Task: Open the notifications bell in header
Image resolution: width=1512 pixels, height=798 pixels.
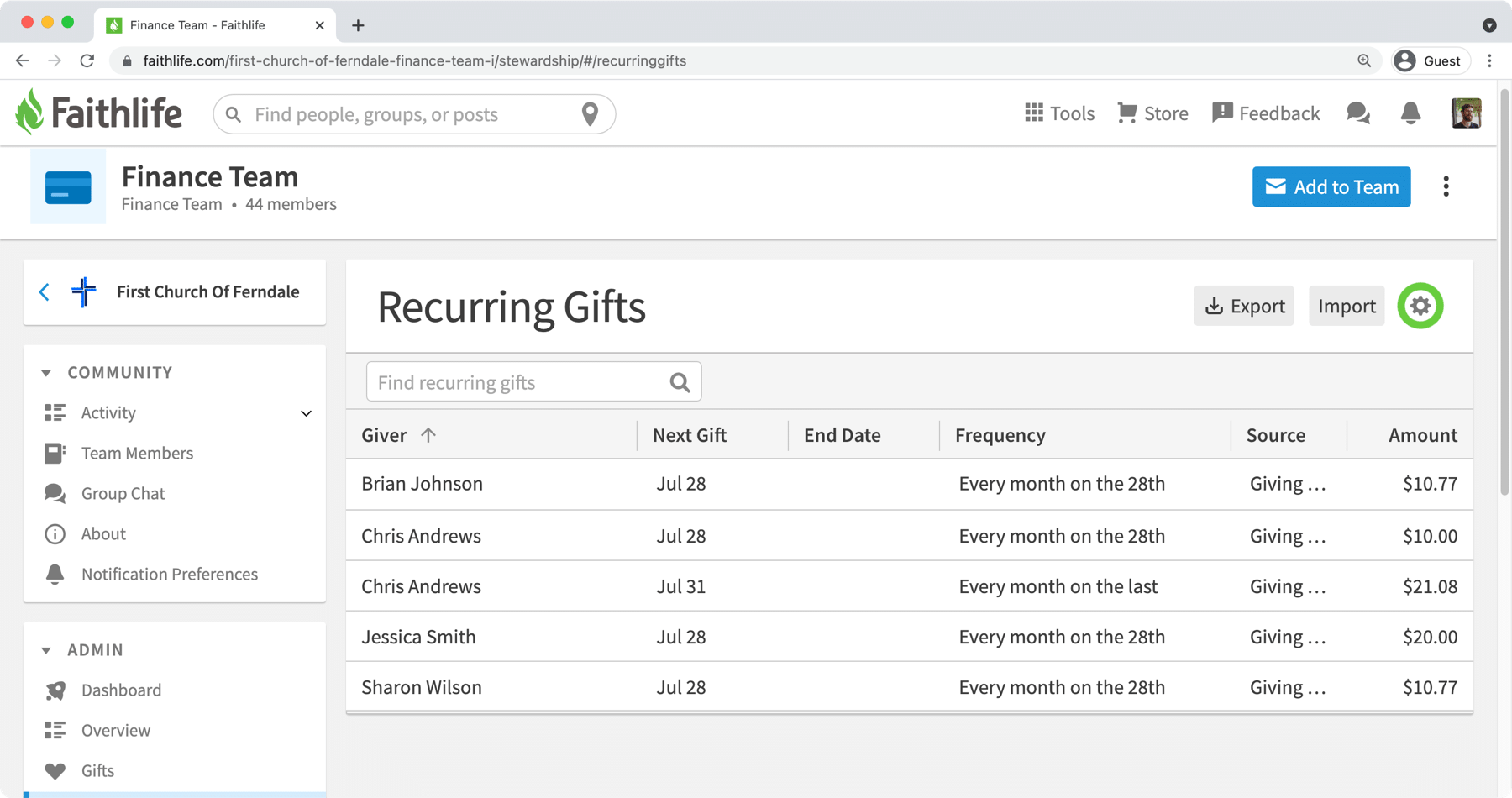Action: 1410,113
